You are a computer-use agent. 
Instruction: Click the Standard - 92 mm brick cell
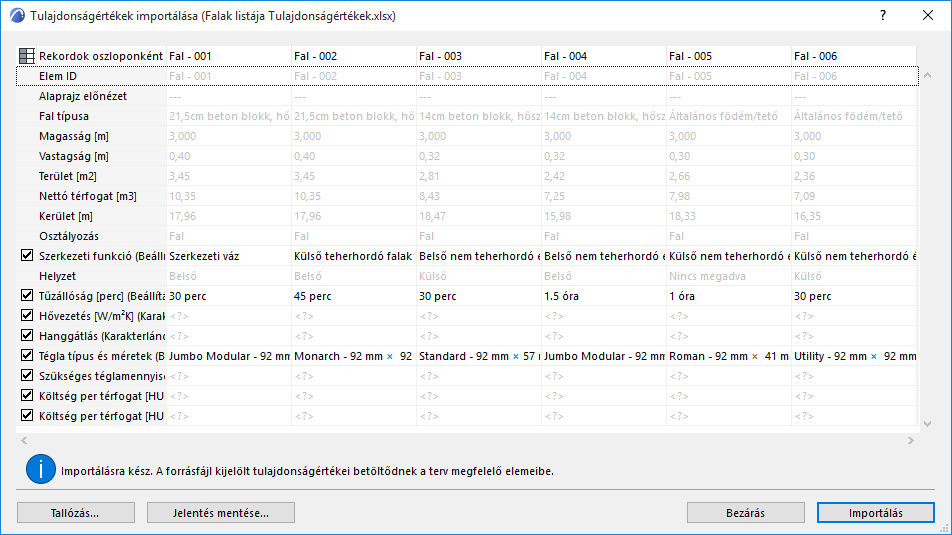pyautogui.click(x=479, y=356)
